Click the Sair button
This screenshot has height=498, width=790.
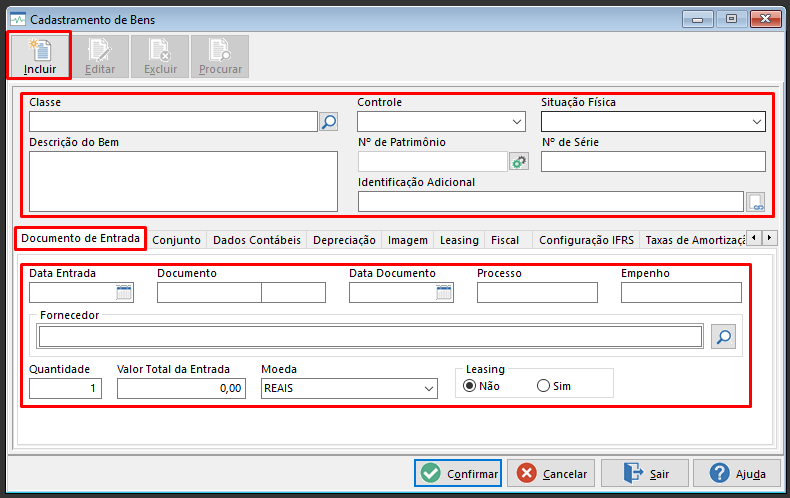tap(645, 473)
